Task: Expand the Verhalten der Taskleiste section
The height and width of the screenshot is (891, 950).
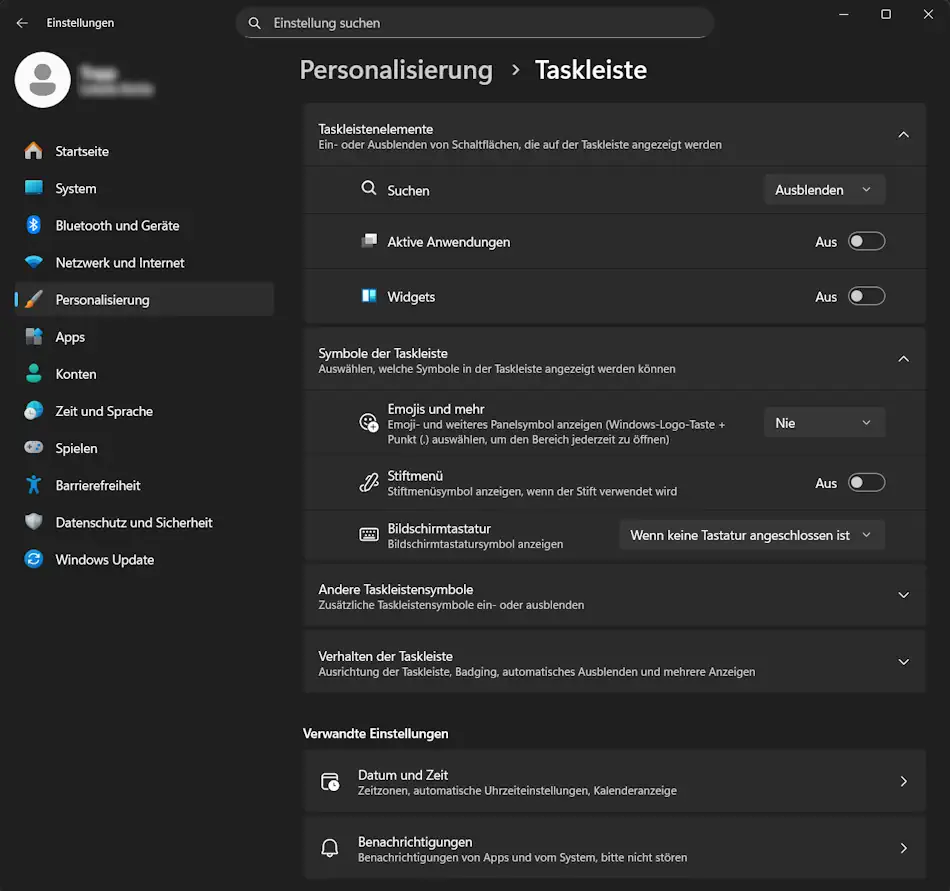Action: [903, 661]
